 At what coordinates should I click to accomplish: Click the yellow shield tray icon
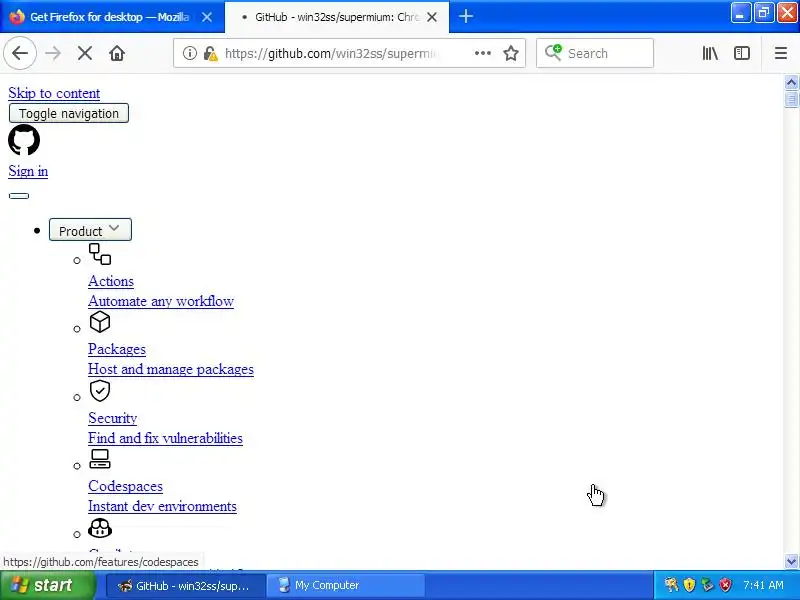tap(689, 585)
